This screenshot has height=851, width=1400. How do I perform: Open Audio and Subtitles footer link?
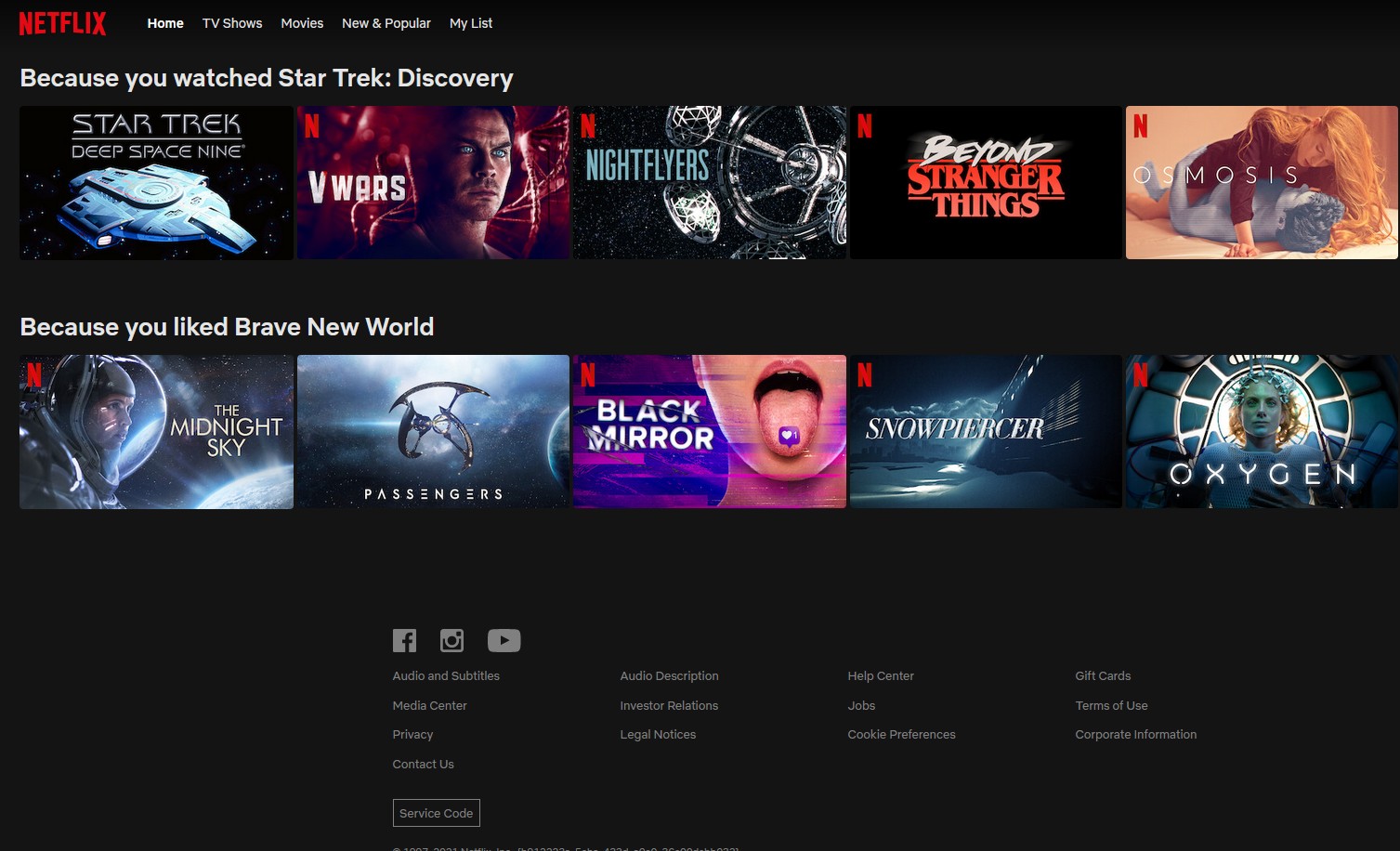(446, 675)
